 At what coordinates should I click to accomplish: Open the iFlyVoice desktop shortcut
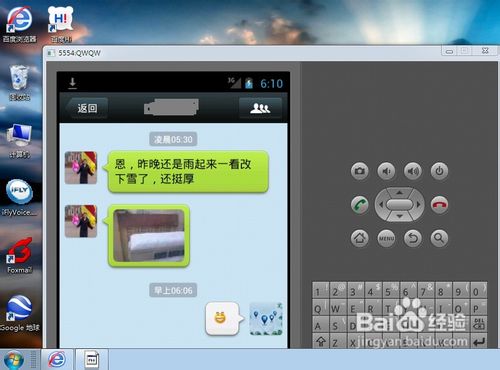(19, 198)
